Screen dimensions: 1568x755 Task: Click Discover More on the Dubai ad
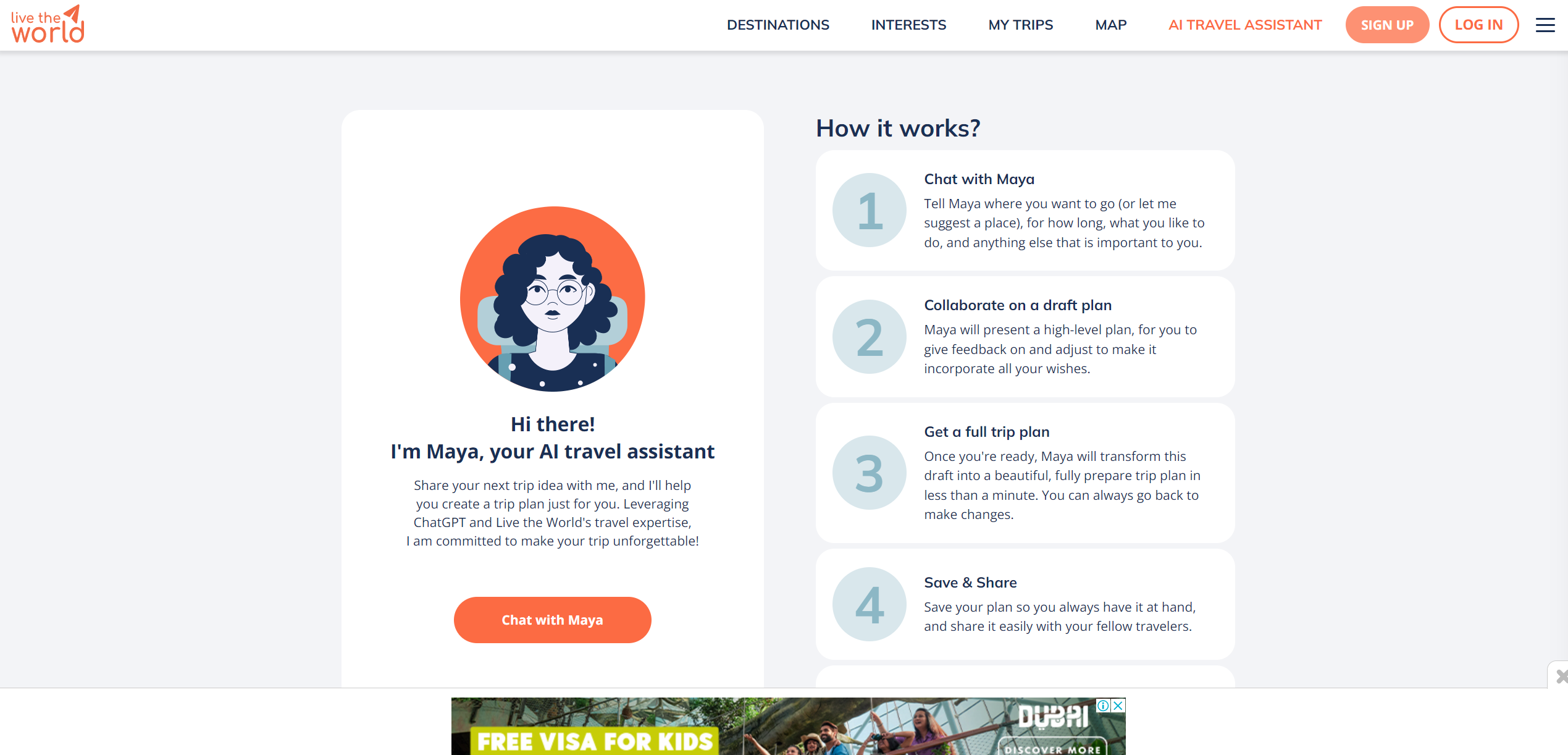(1052, 748)
